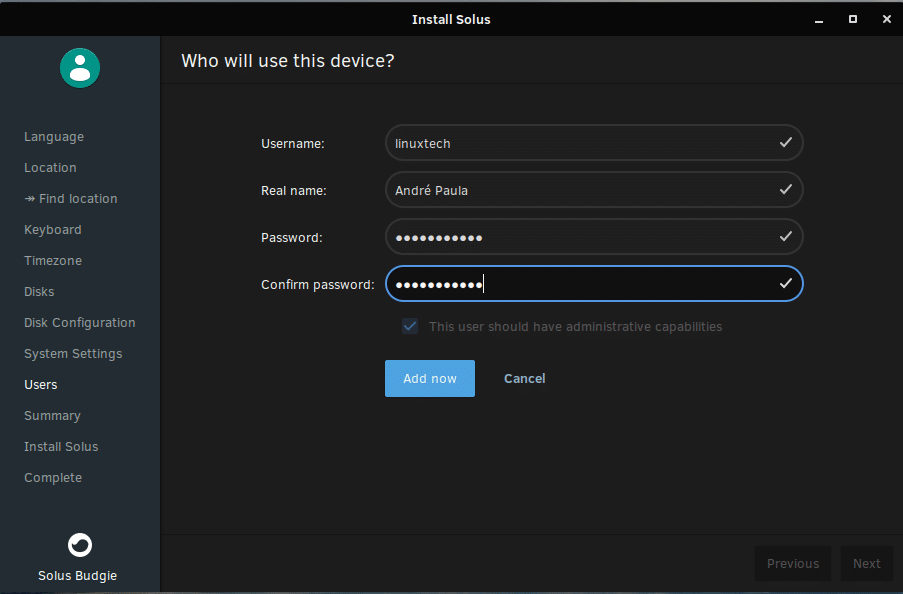Toggle administrative capabilities checkbox
Screen dimensions: 903x594
click(x=410, y=327)
